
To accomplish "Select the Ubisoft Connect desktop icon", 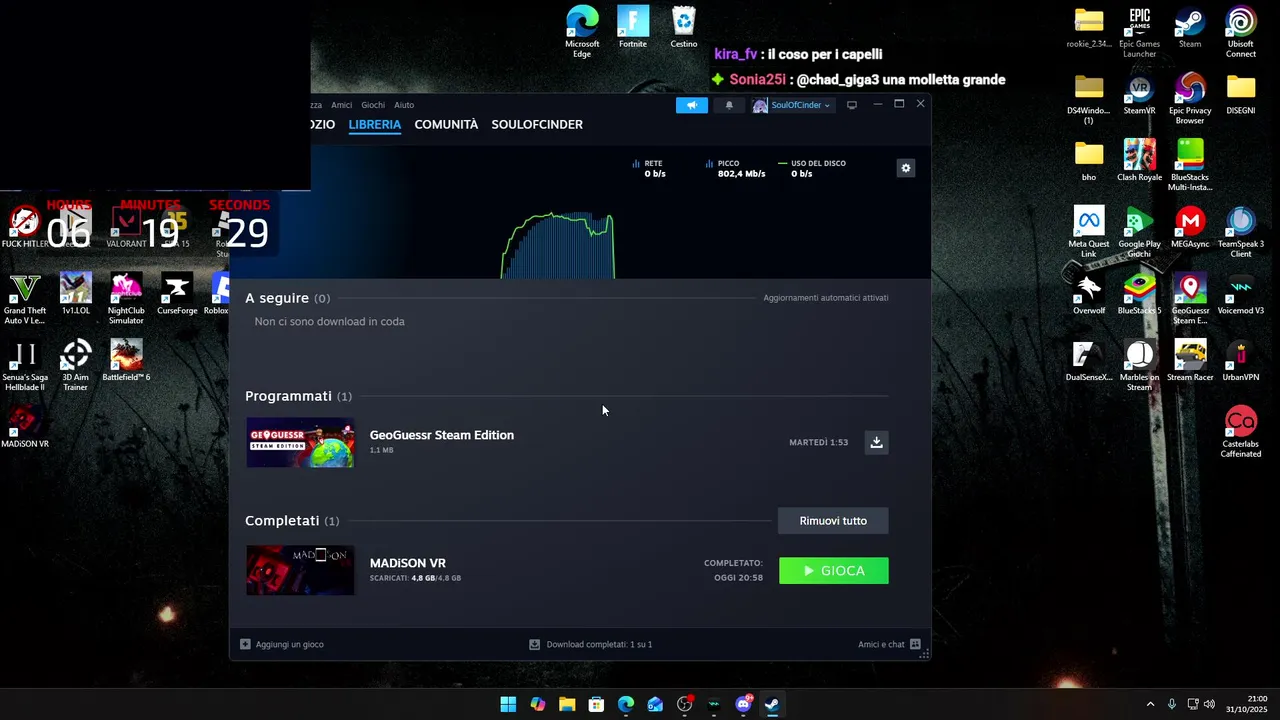I will [1241, 32].
